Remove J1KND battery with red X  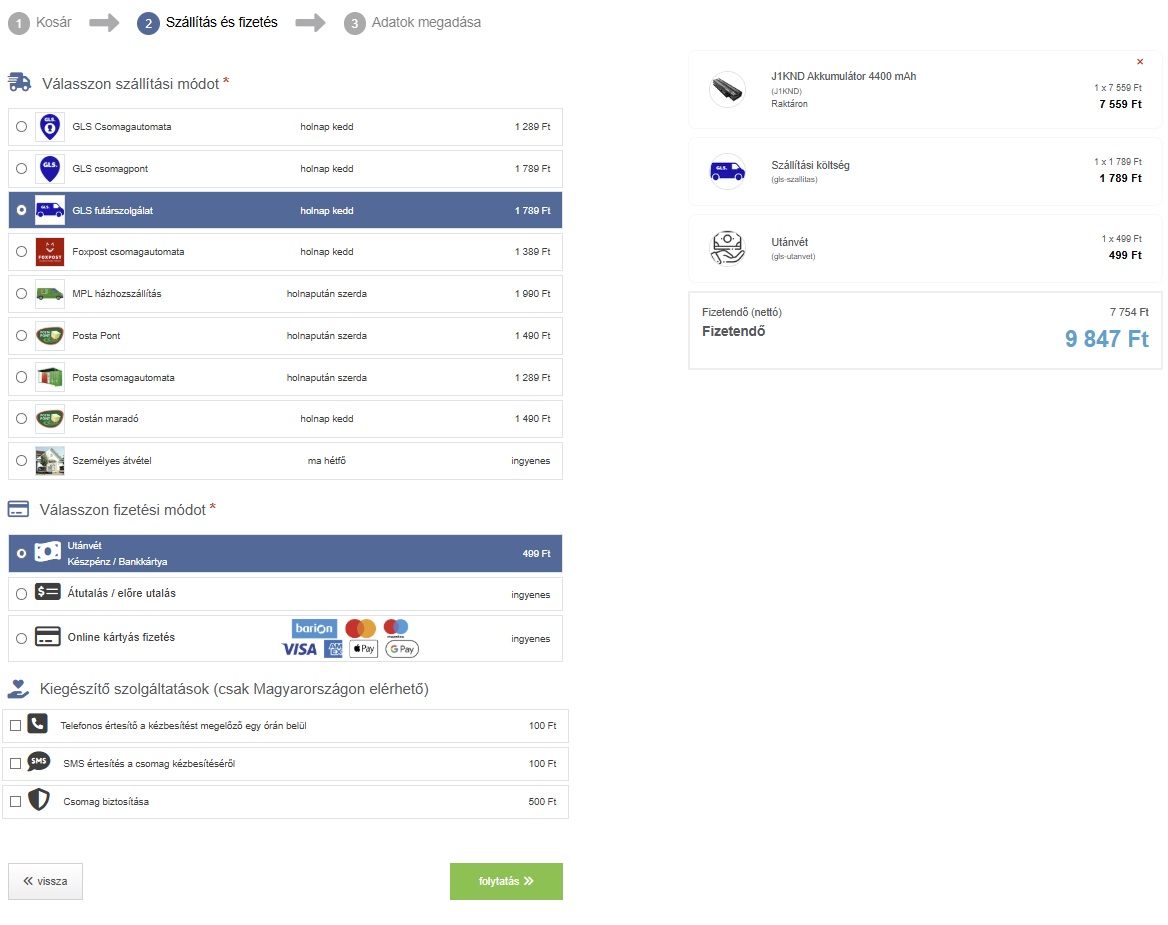[1140, 62]
